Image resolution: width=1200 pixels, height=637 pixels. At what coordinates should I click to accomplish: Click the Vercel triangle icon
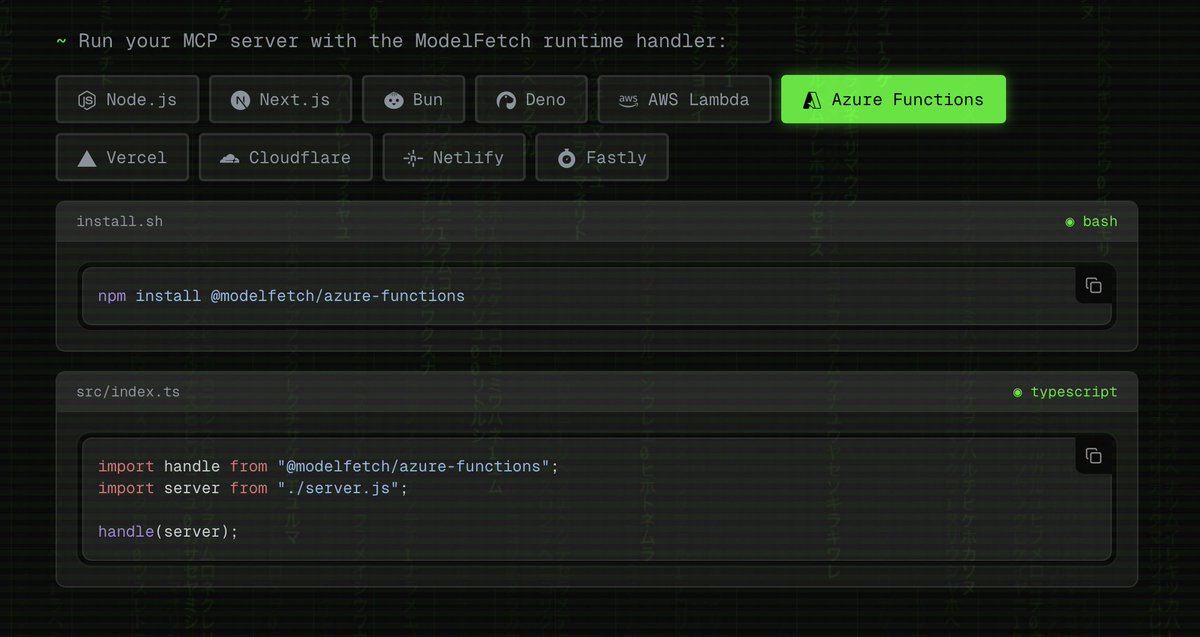87,158
